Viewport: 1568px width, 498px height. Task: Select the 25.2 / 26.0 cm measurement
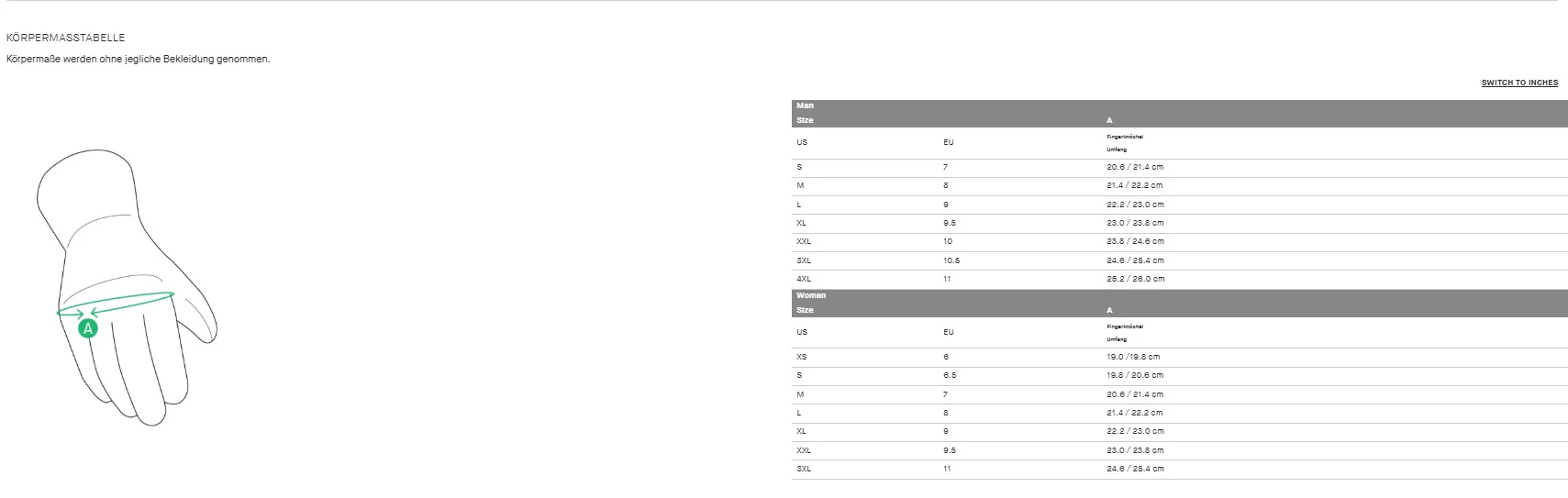(x=1135, y=279)
